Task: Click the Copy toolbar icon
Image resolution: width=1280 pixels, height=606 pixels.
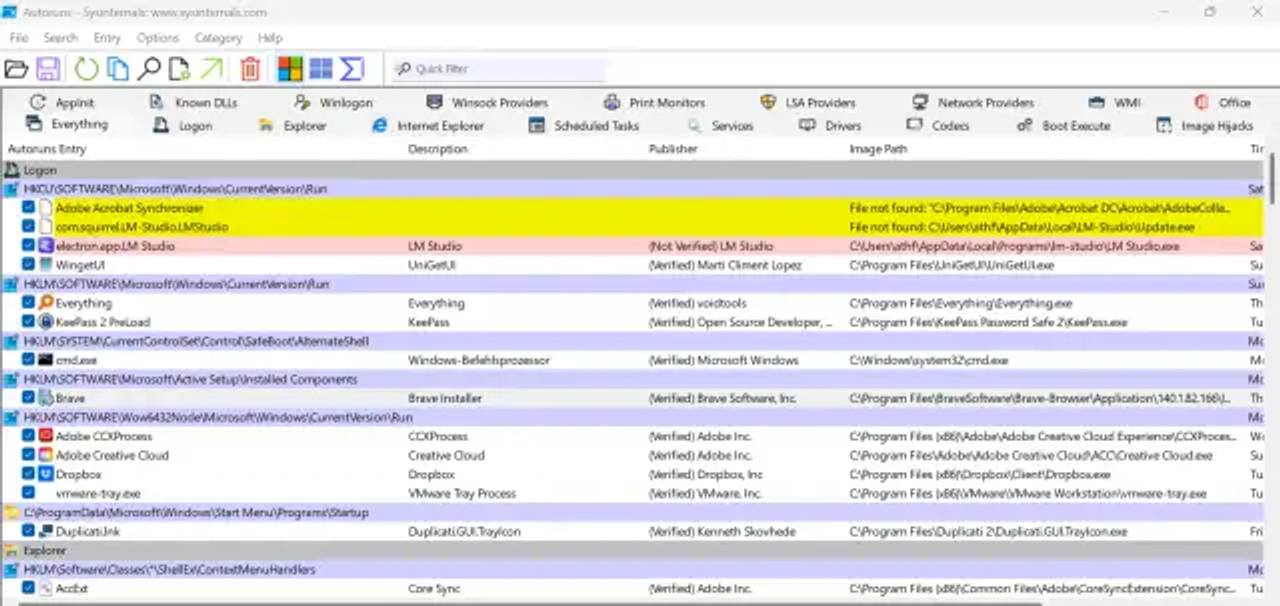Action: [x=118, y=69]
